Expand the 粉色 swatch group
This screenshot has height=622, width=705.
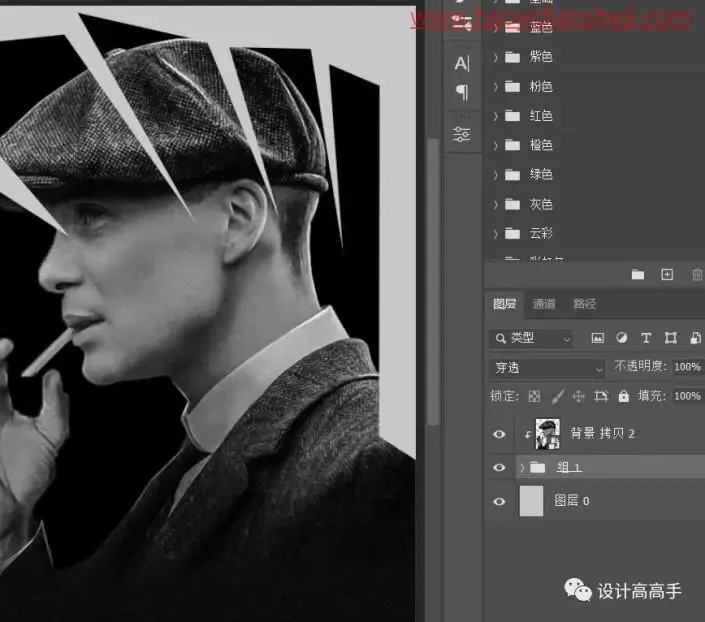[x=495, y=86]
